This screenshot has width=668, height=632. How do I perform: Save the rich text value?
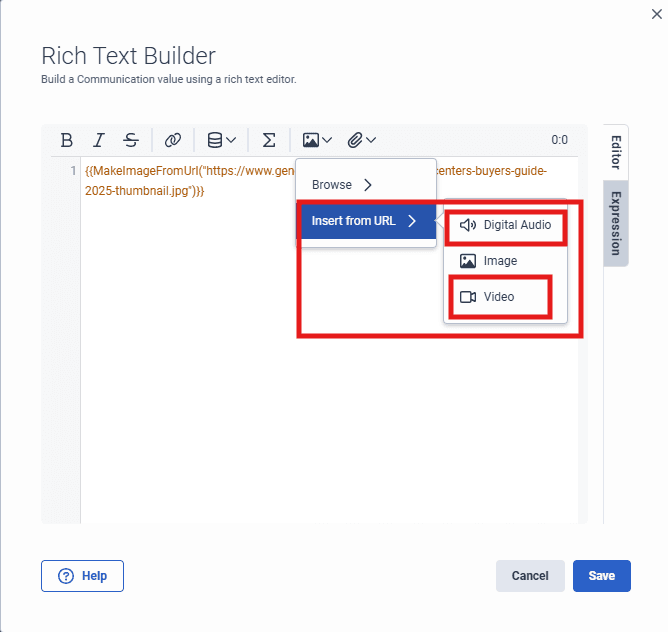point(602,576)
